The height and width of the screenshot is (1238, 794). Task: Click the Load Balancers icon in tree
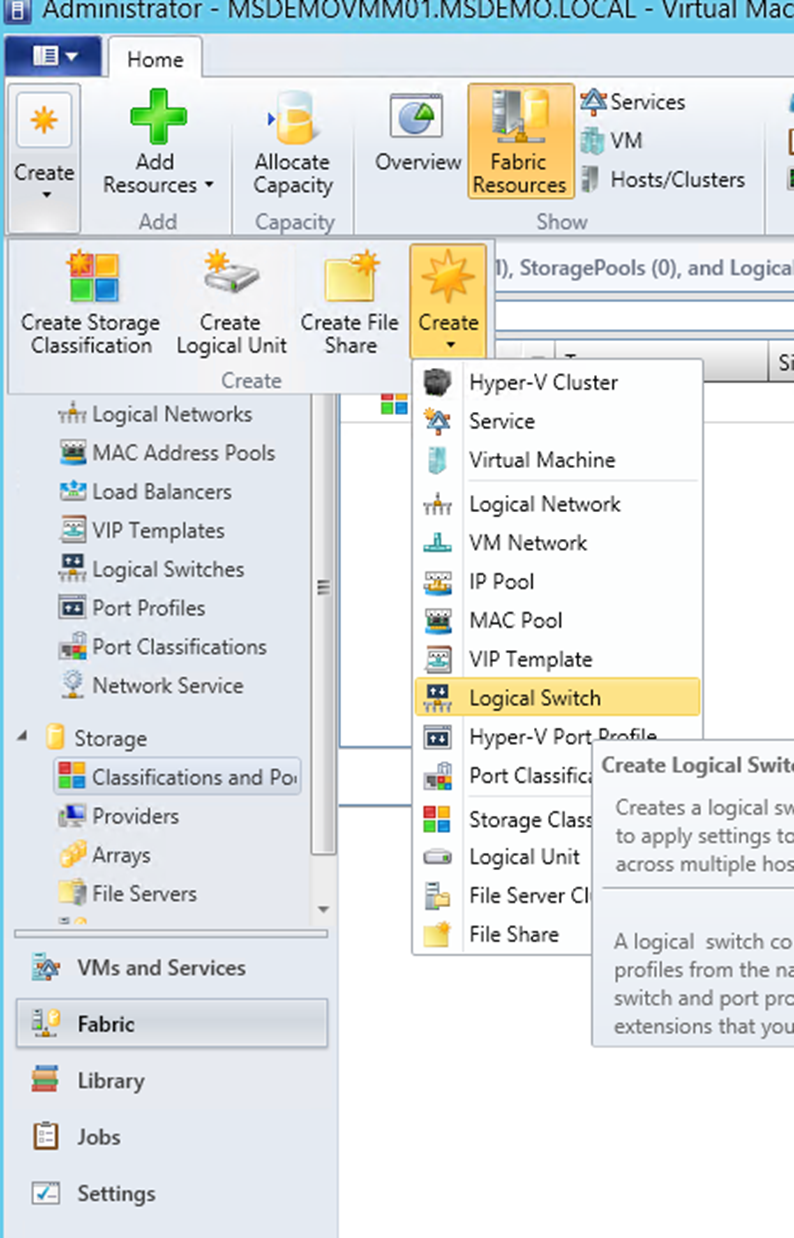click(73, 492)
